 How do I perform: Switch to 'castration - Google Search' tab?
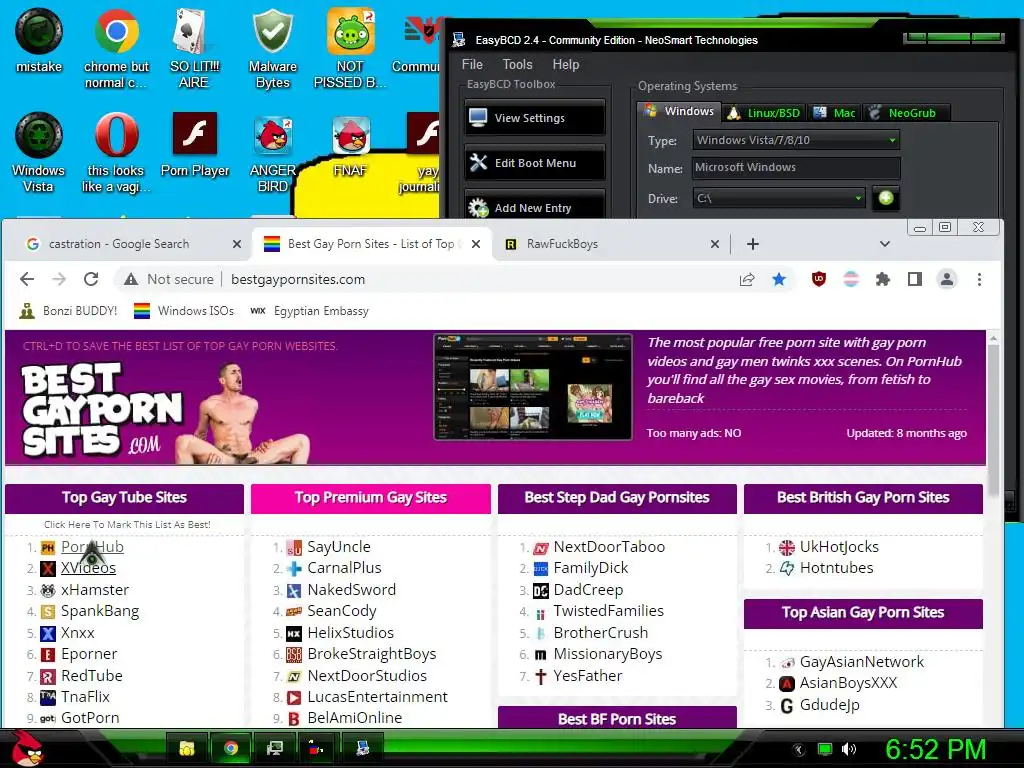(x=119, y=244)
